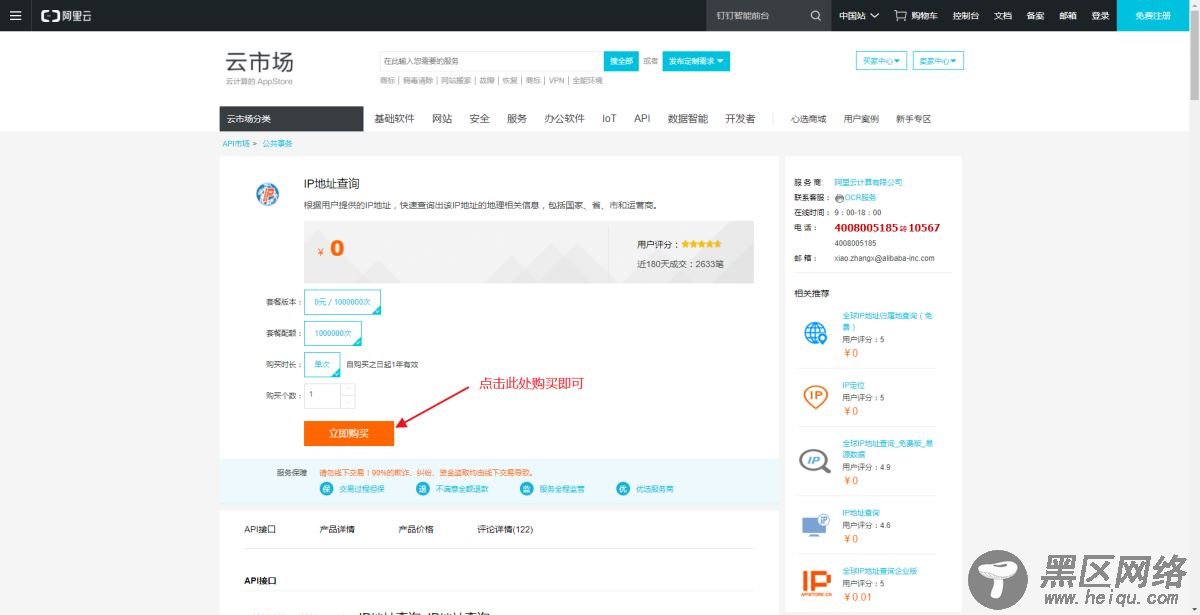Click the 服务全程监管 supervision icon

pos(526,488)
